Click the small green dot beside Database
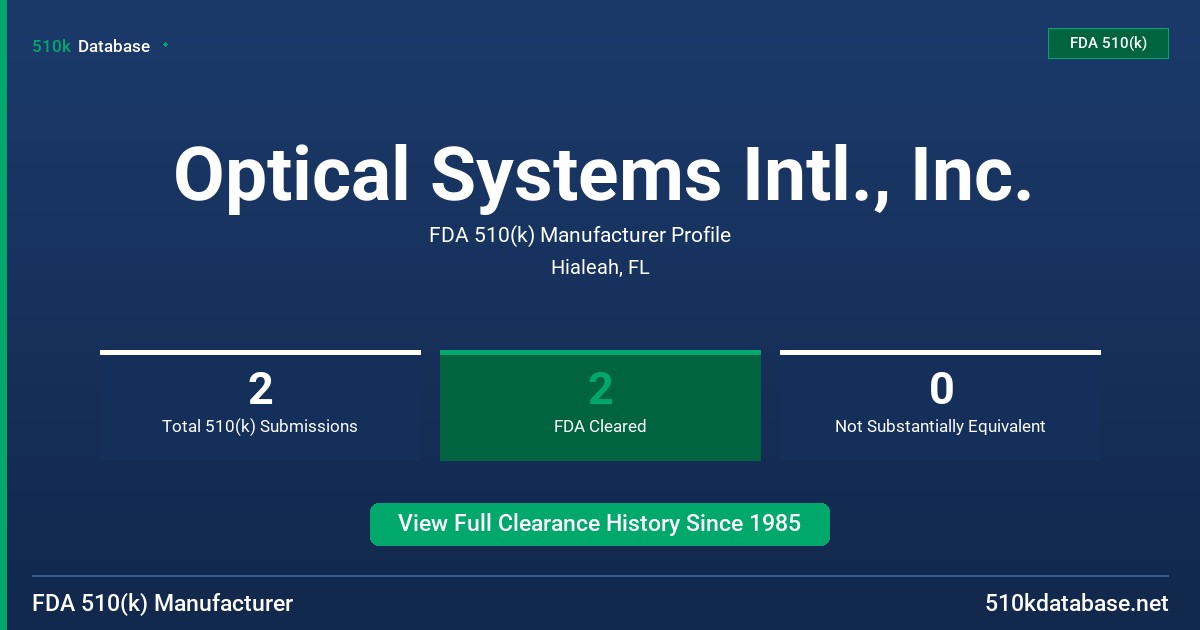 coord(165,45)
